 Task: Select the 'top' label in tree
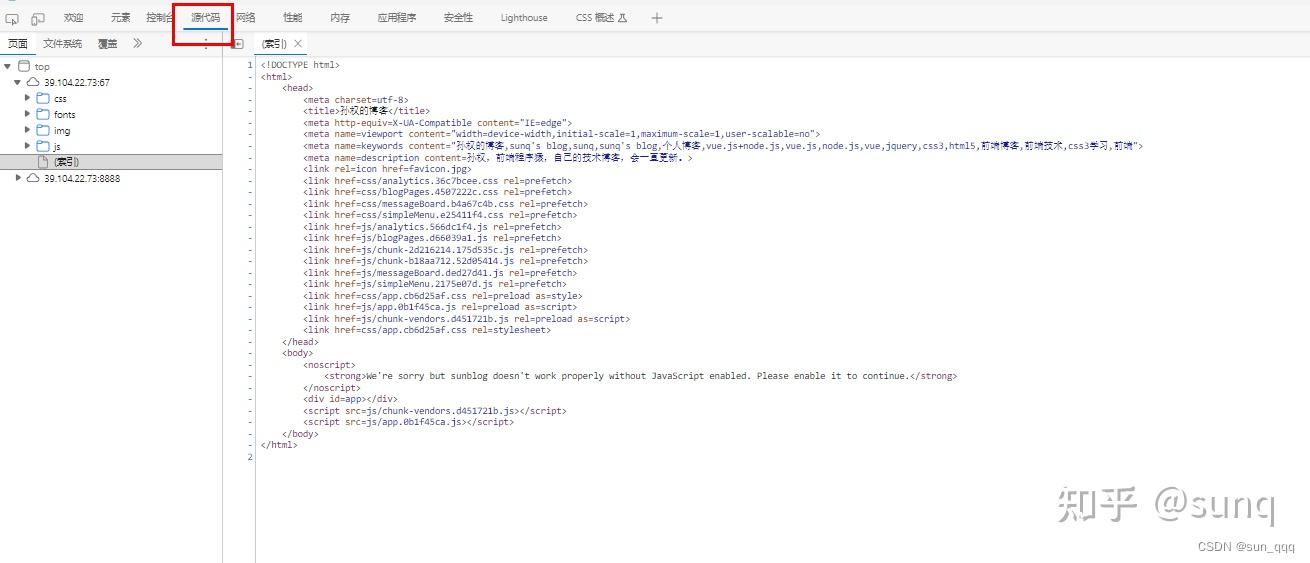pos(42,67)
